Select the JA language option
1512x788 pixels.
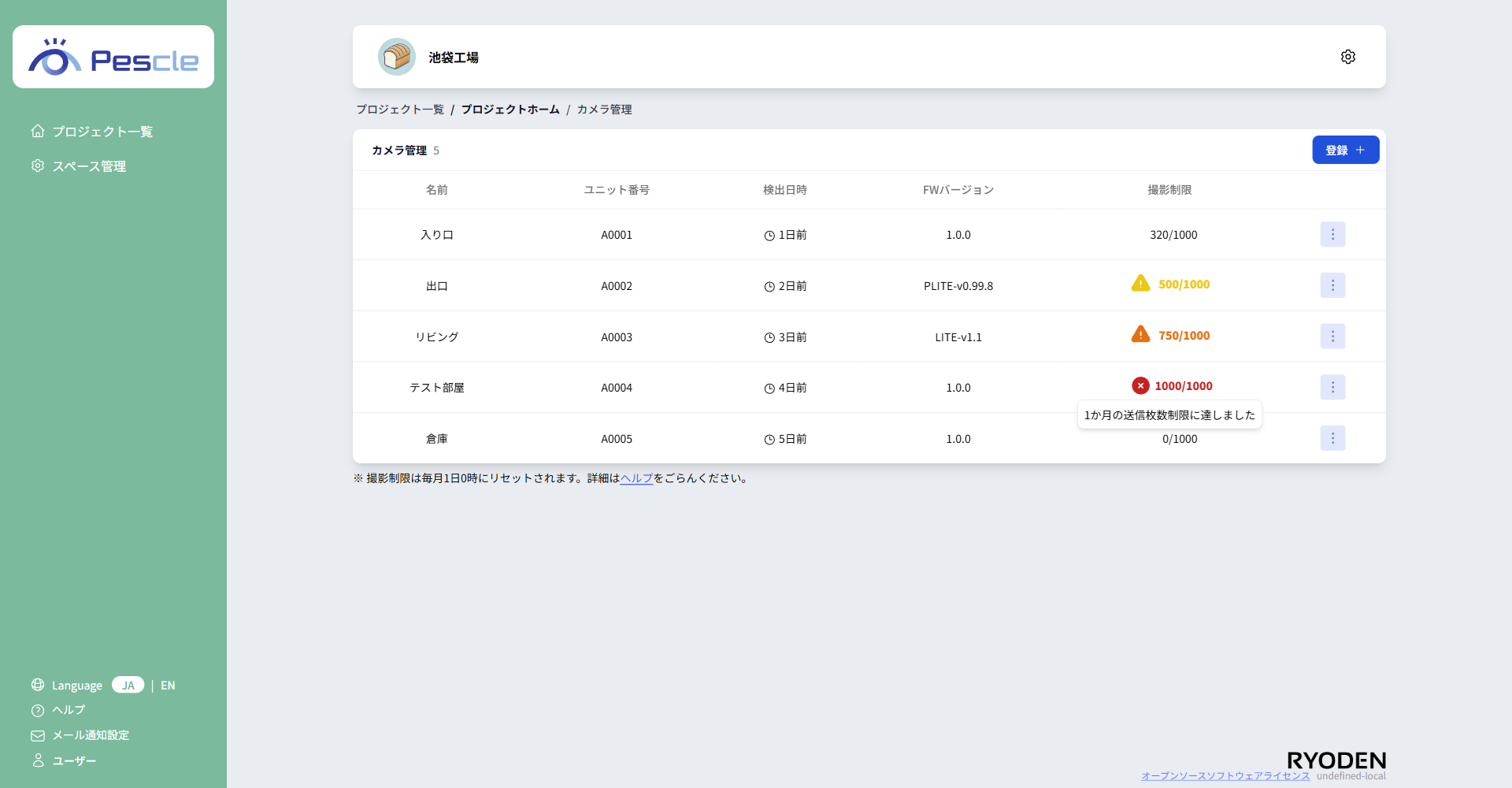[128, 686]
